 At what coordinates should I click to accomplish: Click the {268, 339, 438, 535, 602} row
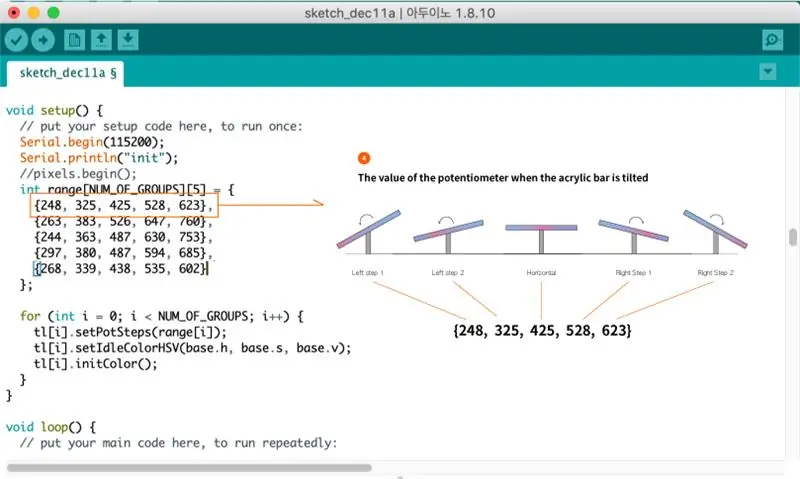(x=121, y=268)
